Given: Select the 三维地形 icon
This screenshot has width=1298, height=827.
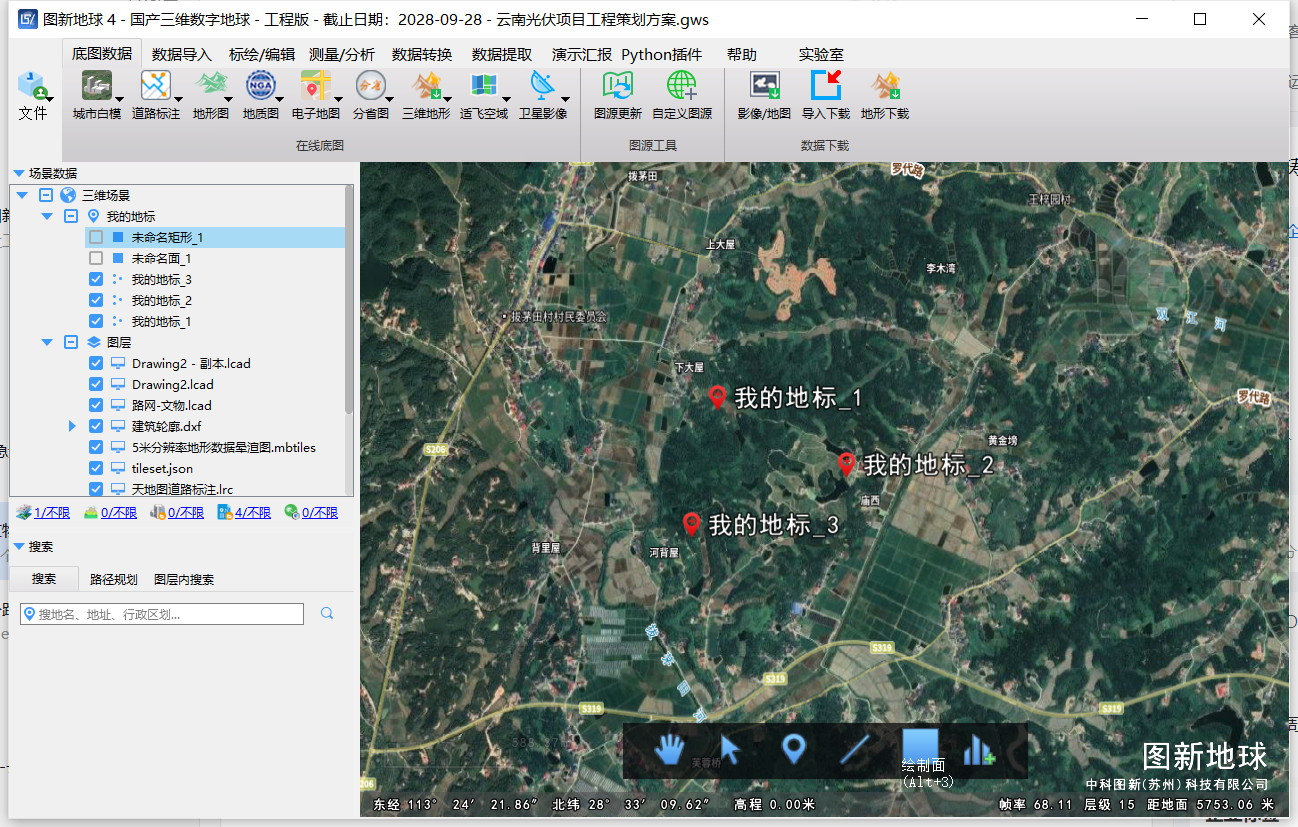Looking at the screenshot, I should (x=426, y=86).
